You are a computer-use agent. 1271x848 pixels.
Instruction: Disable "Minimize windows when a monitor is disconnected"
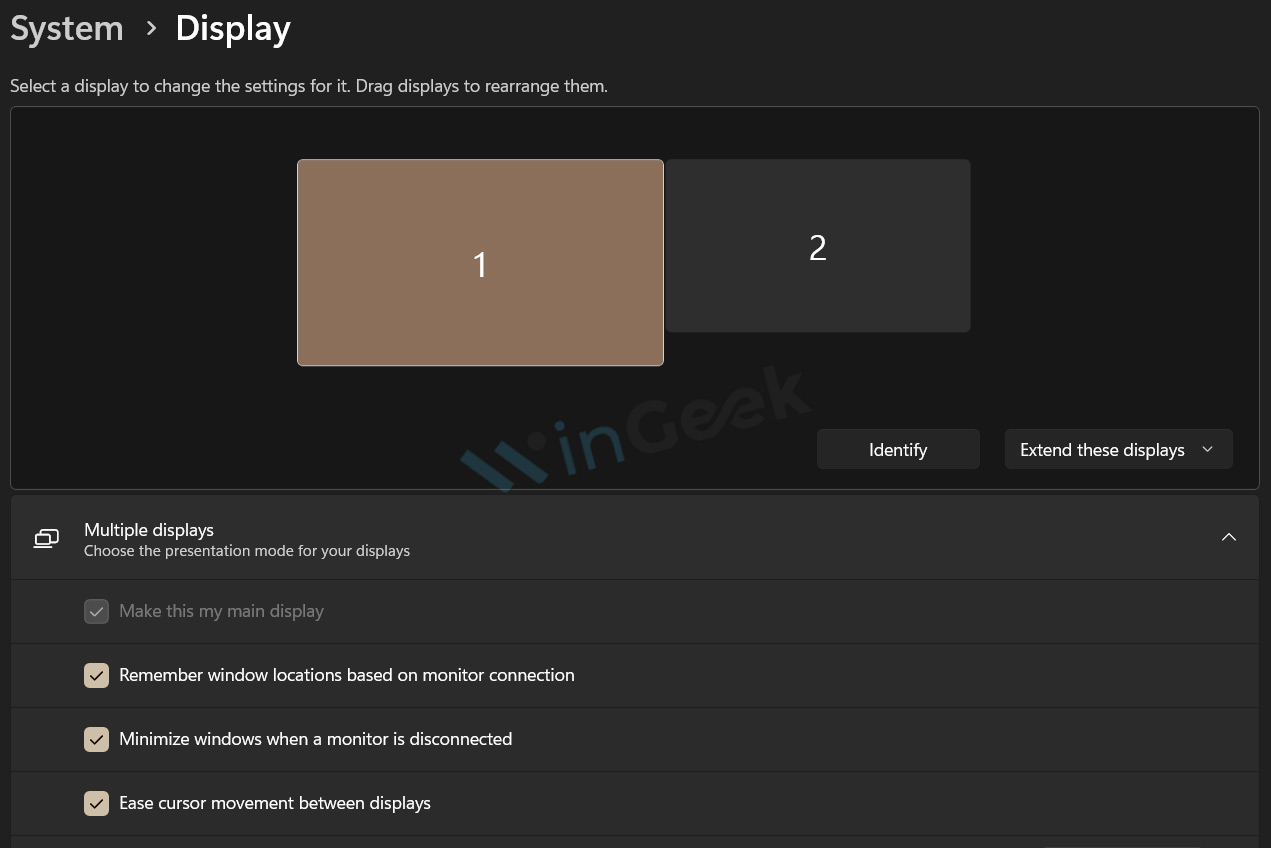click(x=96, y=739)
